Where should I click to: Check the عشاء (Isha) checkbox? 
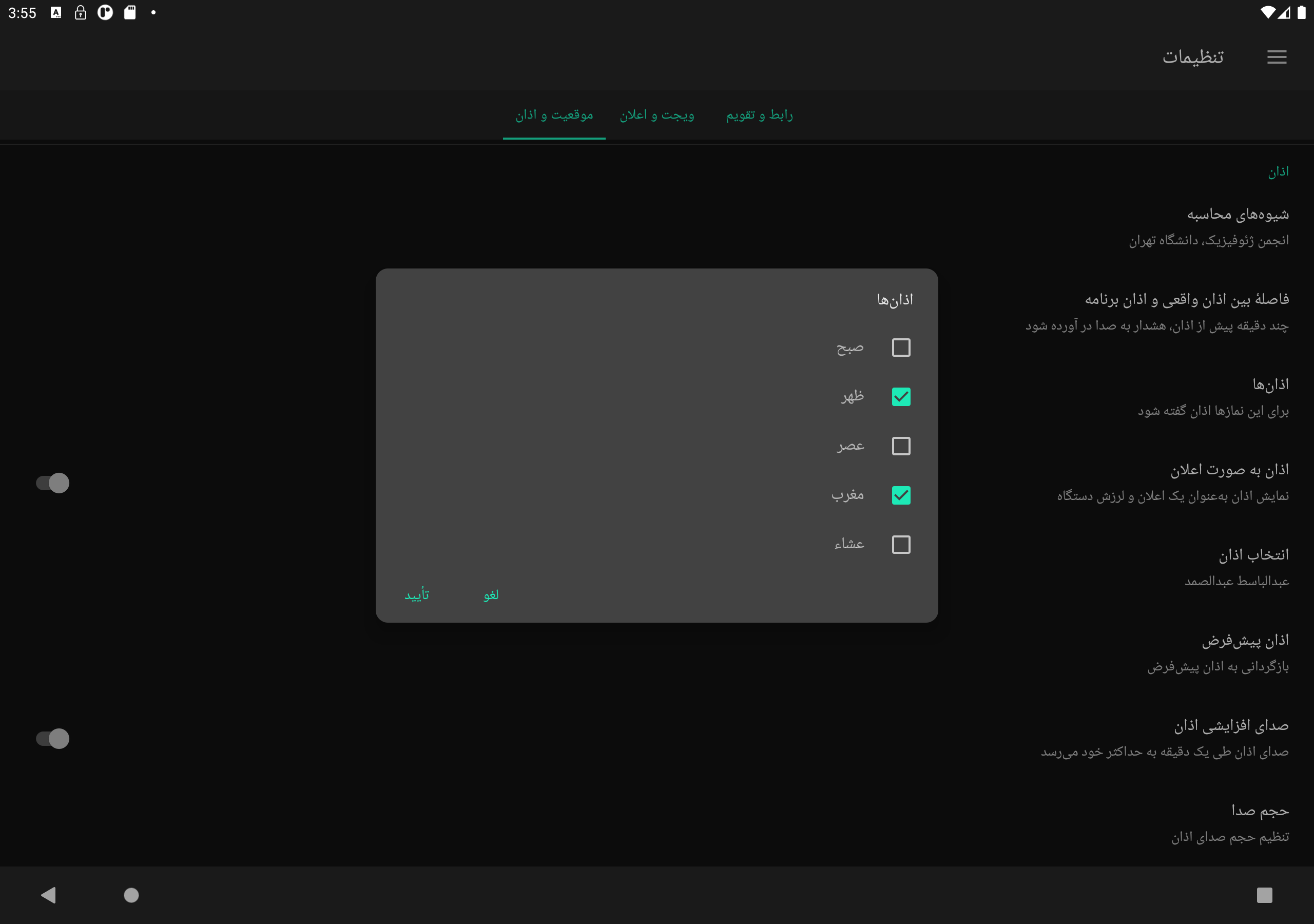point(901,545)
